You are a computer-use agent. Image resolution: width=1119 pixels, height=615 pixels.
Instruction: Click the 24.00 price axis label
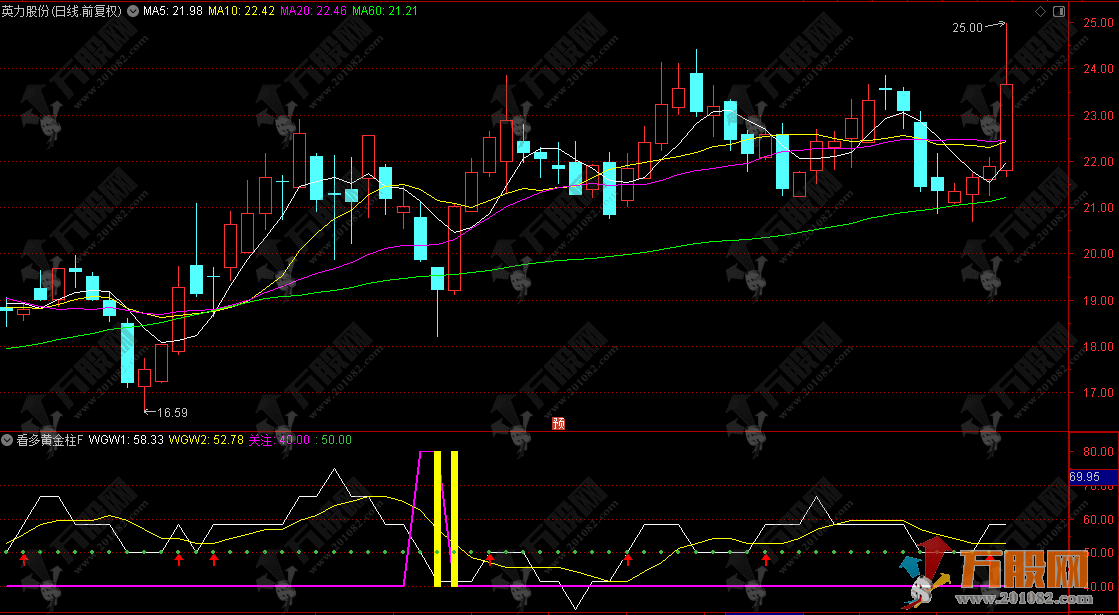pyautogui.click(x=1098, y=69)
